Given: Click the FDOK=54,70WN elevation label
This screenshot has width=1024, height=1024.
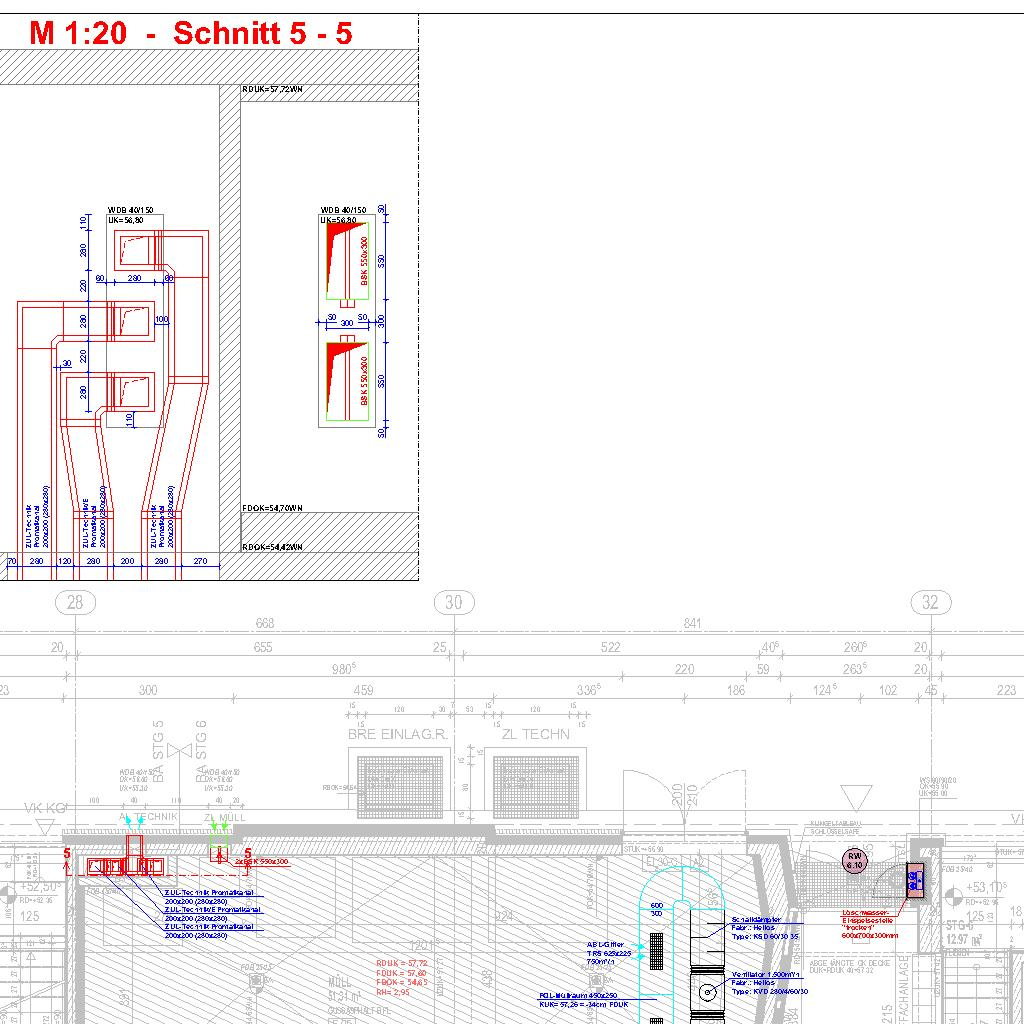Looking at the screenshot, I should [x=272, y=509].
